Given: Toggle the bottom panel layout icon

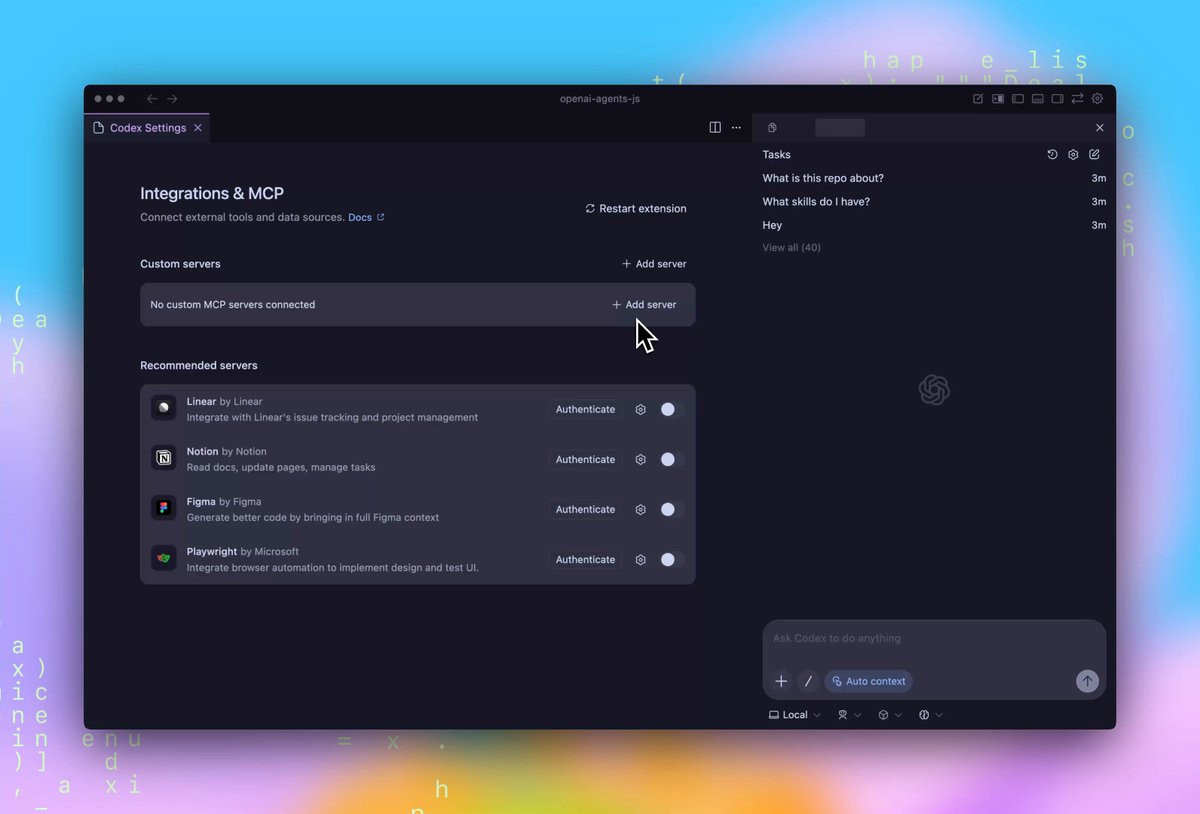Looking at the screenshot, I should [1038, 99].
